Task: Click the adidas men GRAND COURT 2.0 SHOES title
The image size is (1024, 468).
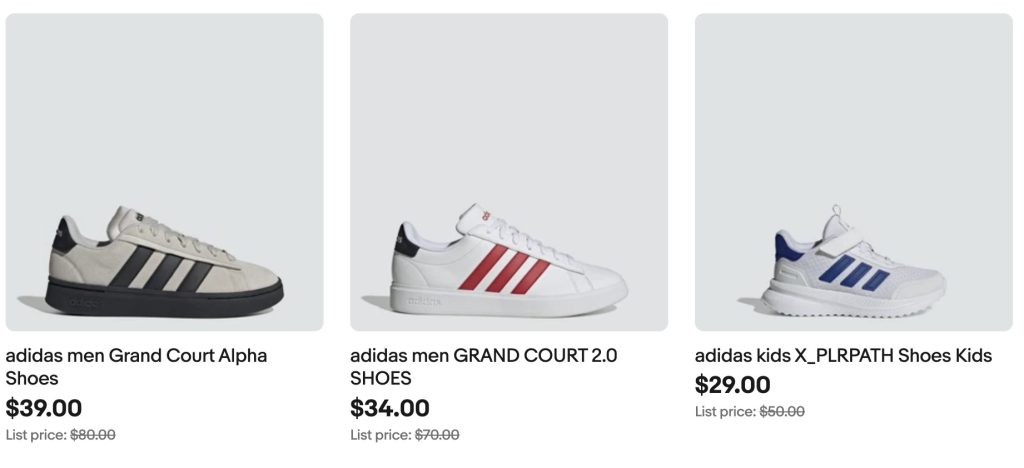Action: (483, 366)
